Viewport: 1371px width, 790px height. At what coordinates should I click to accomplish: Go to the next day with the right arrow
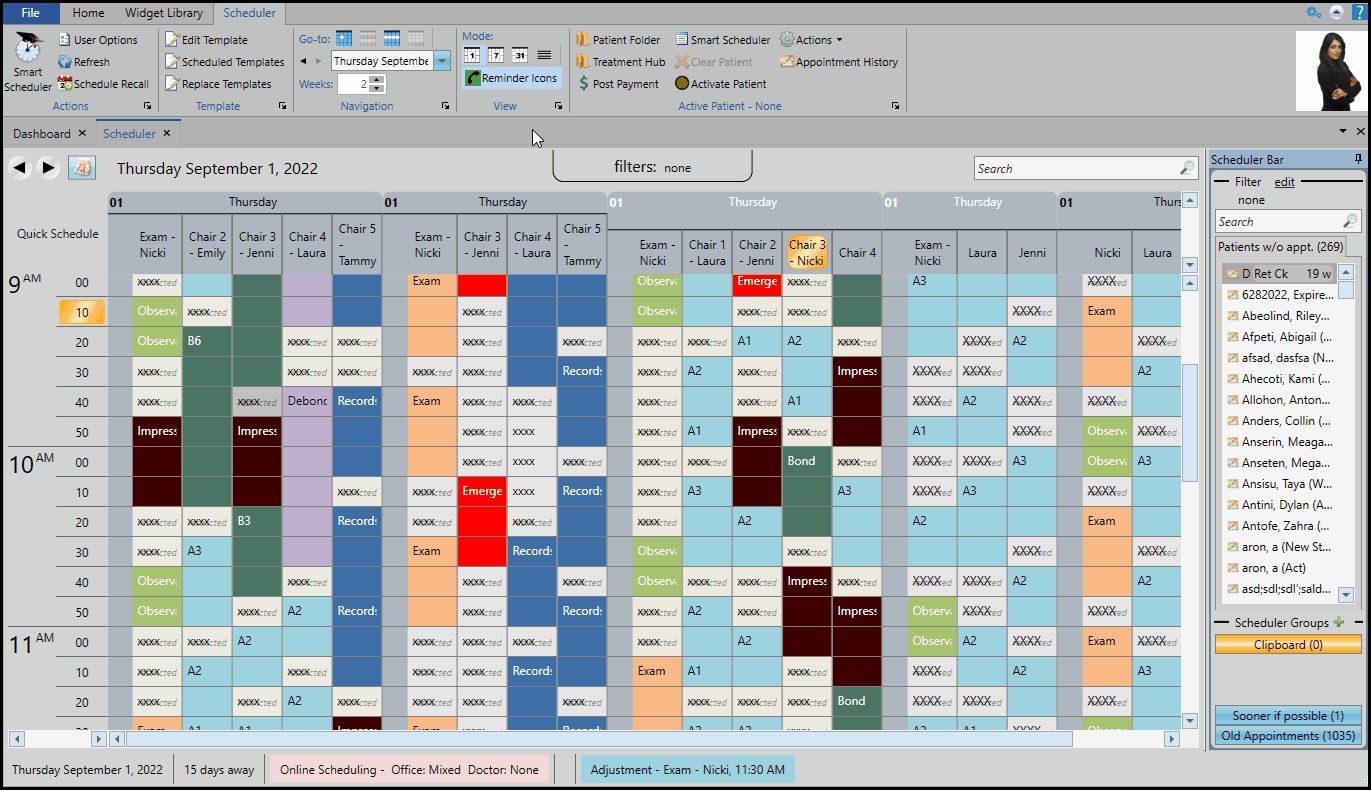(x=48, y=168)
